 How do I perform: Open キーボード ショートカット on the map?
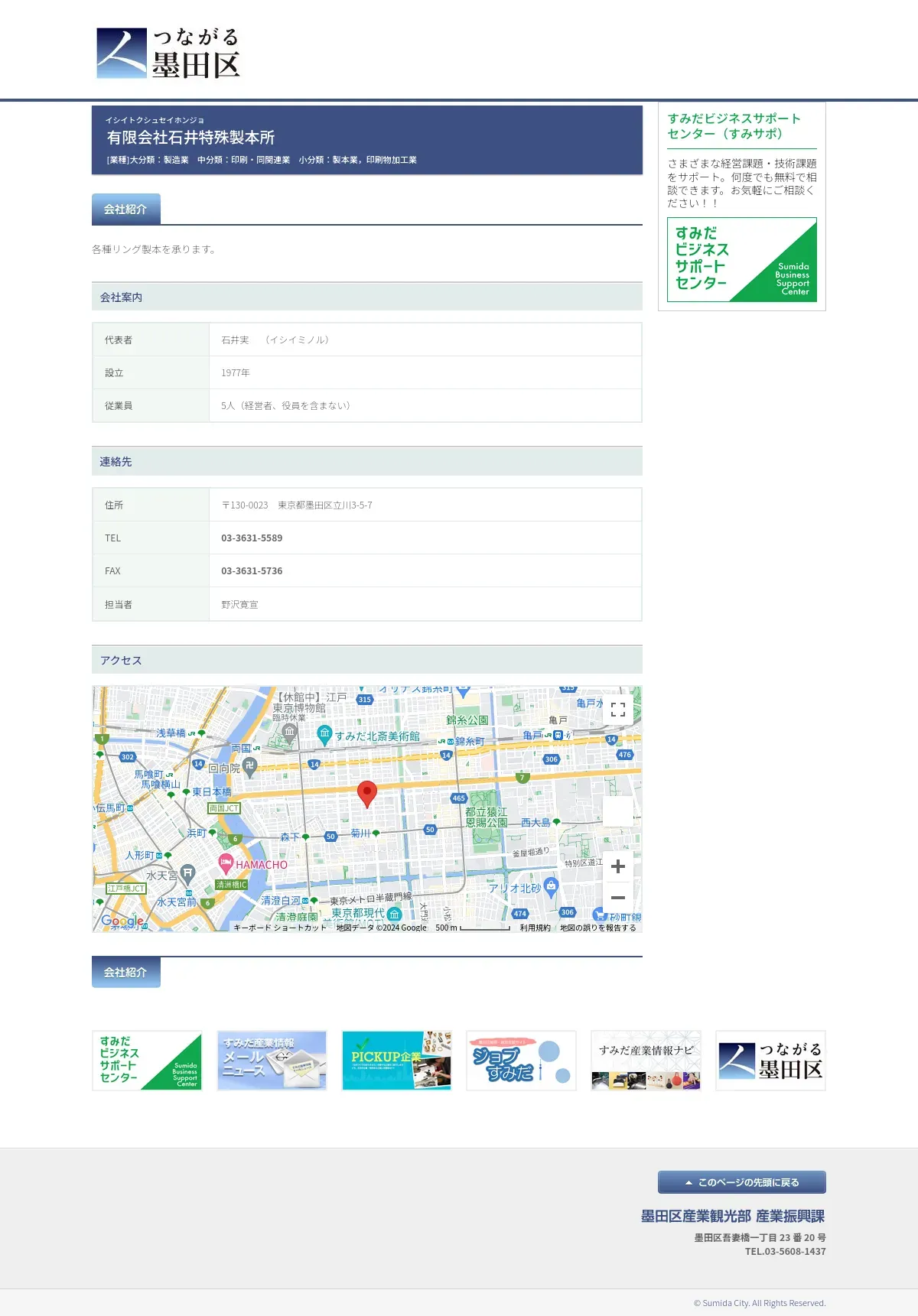coord(279,928)
